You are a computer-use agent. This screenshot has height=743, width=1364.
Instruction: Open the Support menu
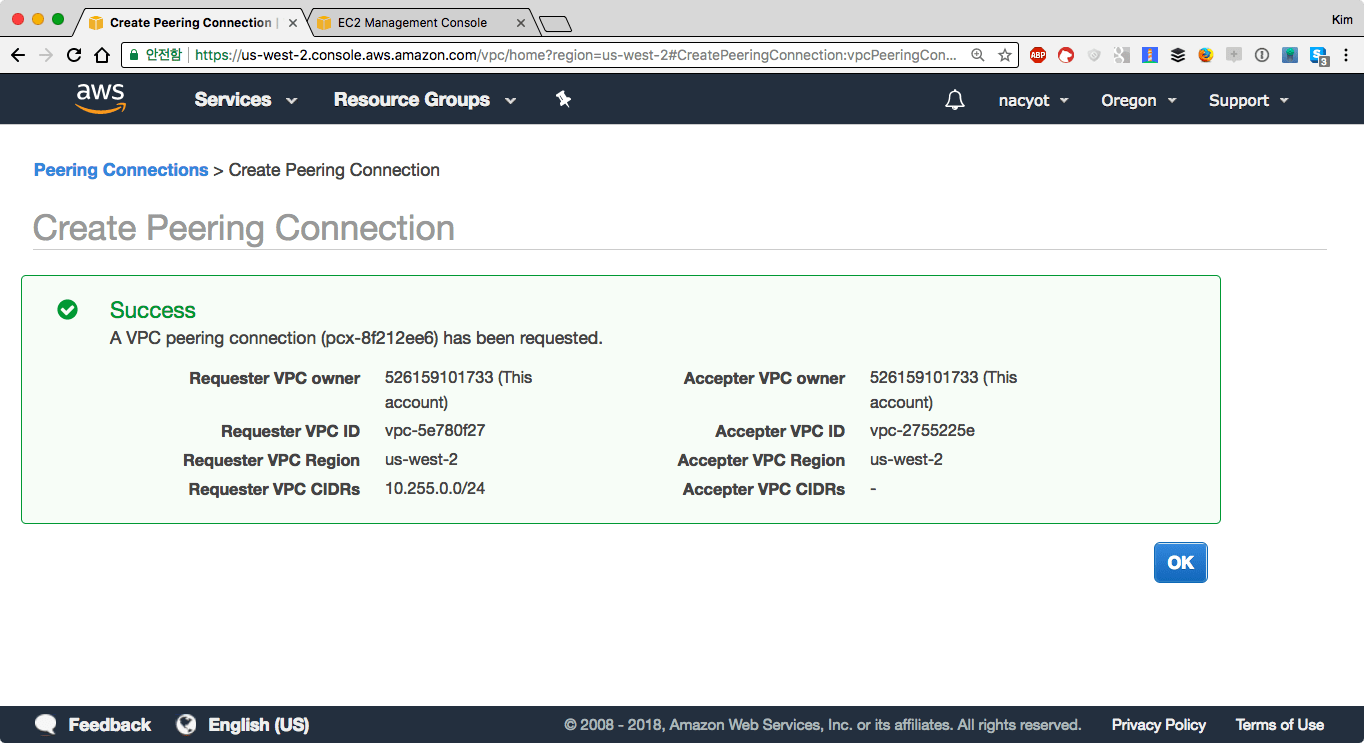1248,100
